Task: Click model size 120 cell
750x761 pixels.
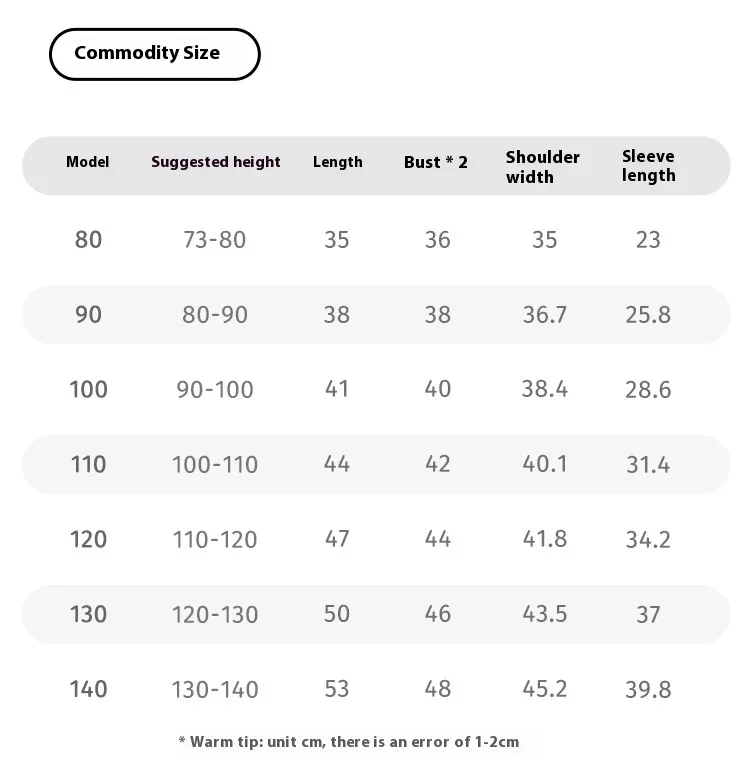Action: pos(88,539)
